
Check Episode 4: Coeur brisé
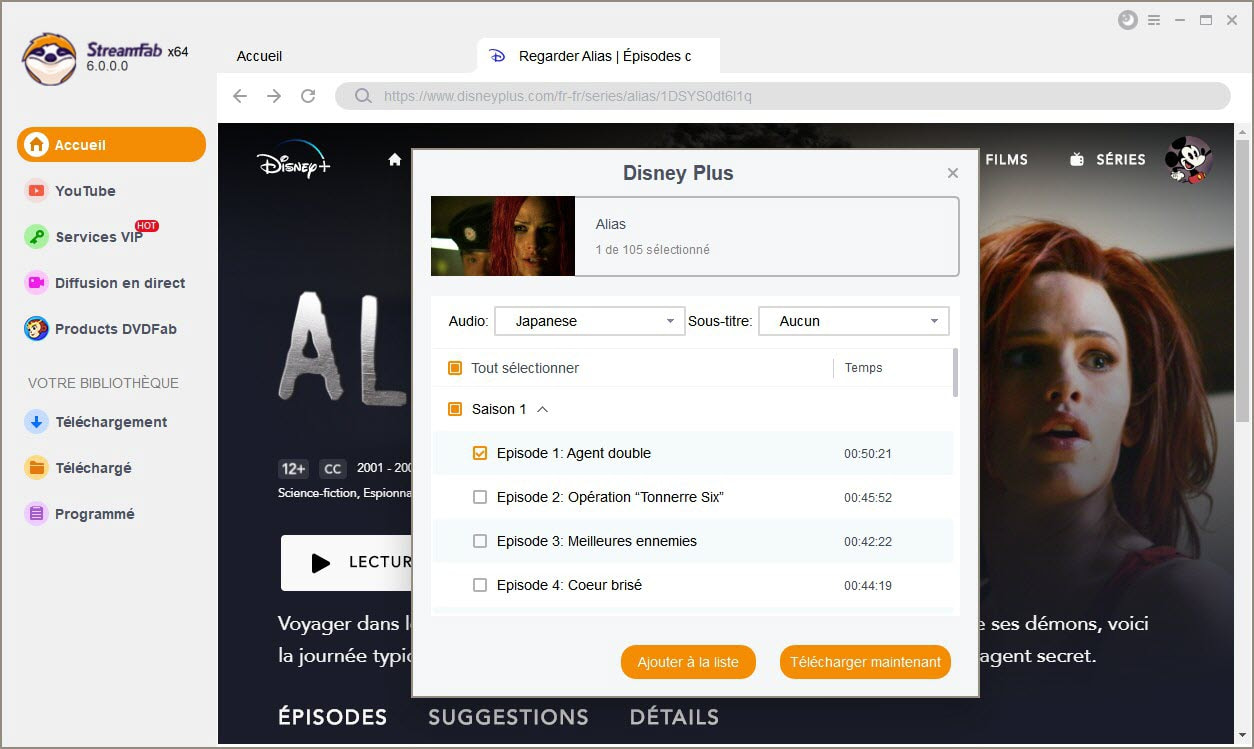pyautogui.click(x=480, y=585)
